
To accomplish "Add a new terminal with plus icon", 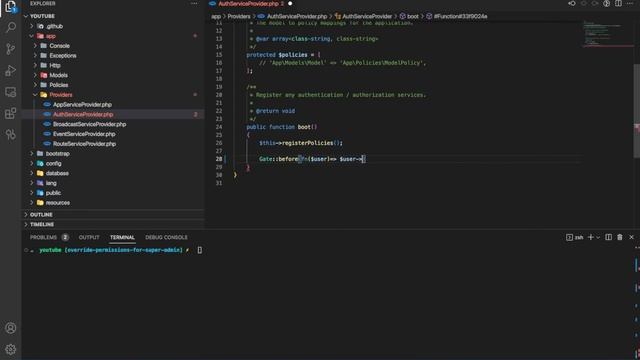I will [x=590, y=237].
